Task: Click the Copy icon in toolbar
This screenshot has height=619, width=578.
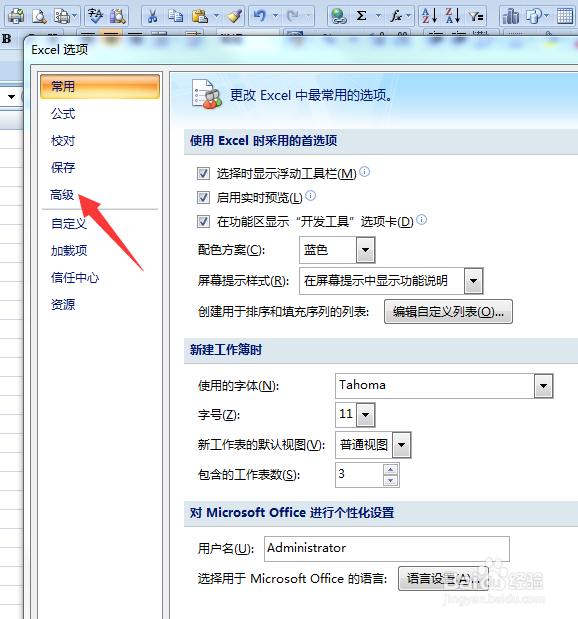Action: pos(175,16)
